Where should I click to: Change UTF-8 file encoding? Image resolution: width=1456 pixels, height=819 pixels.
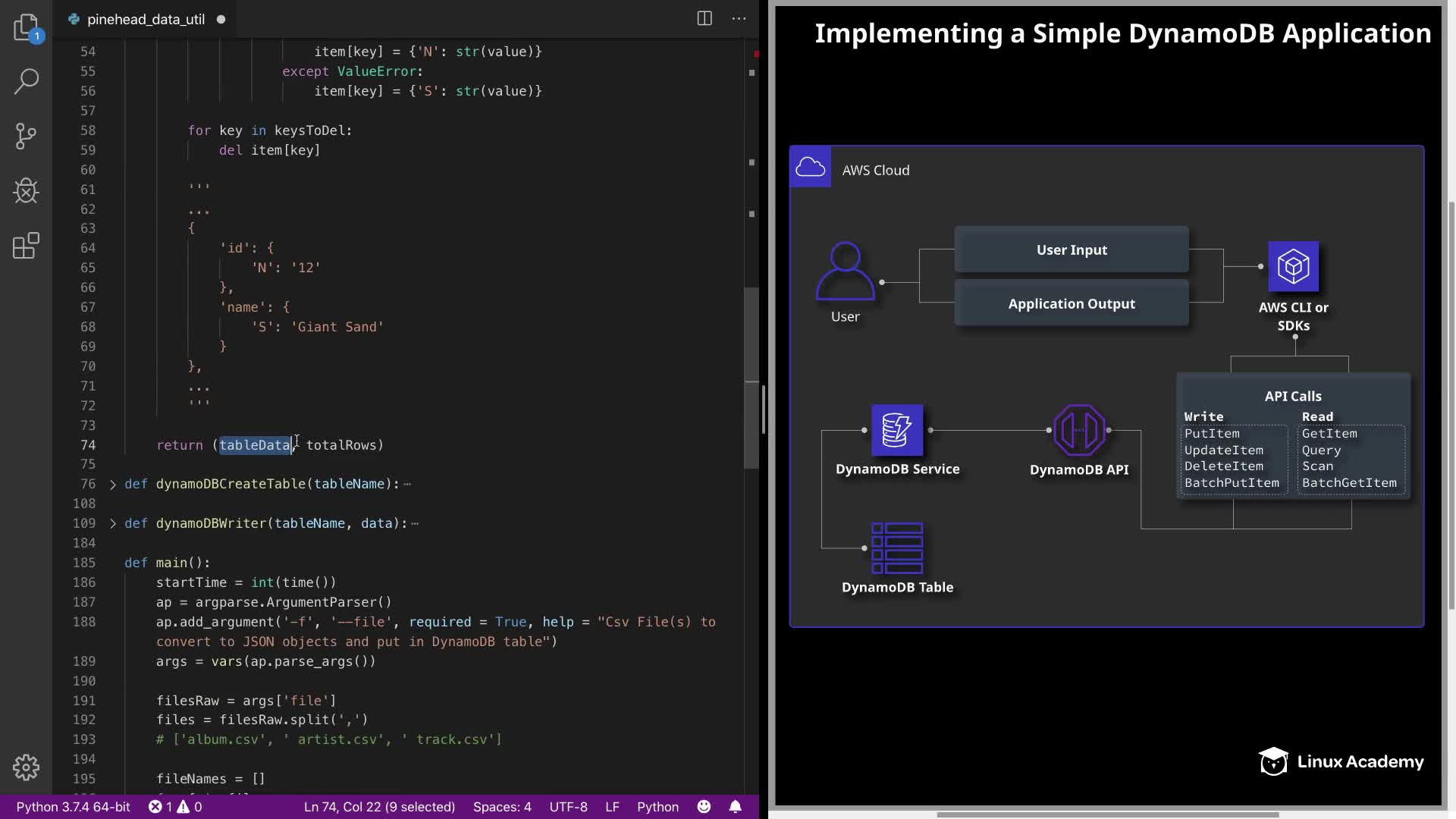point(568,807)
